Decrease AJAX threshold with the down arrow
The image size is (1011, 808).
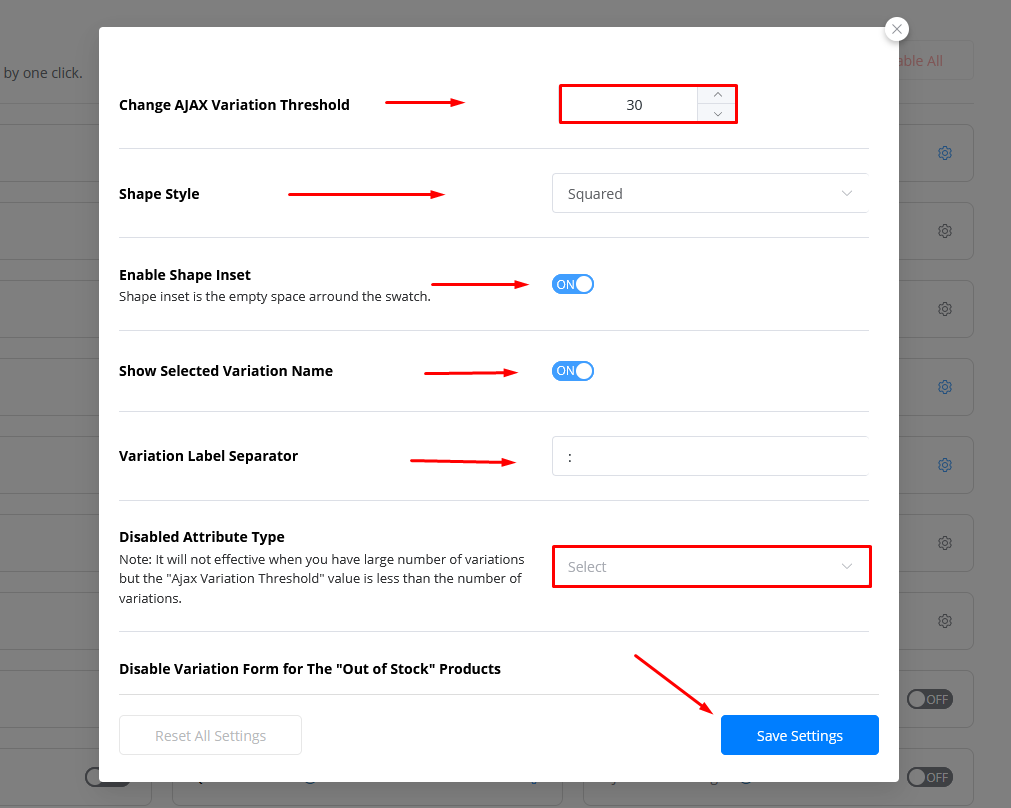717,113
